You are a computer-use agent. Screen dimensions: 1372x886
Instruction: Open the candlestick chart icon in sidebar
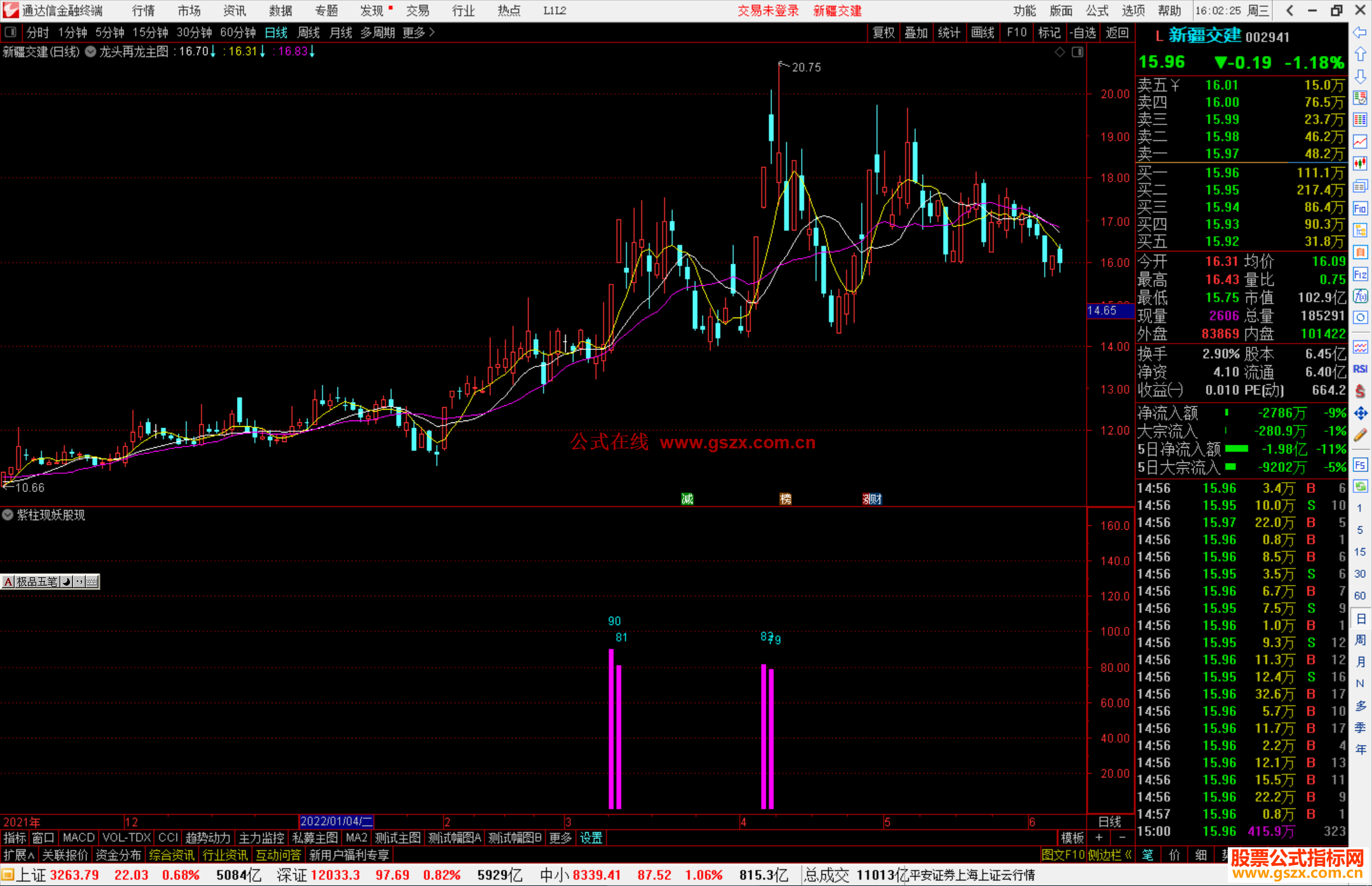pyautogui.click(x=1360, y=164)
